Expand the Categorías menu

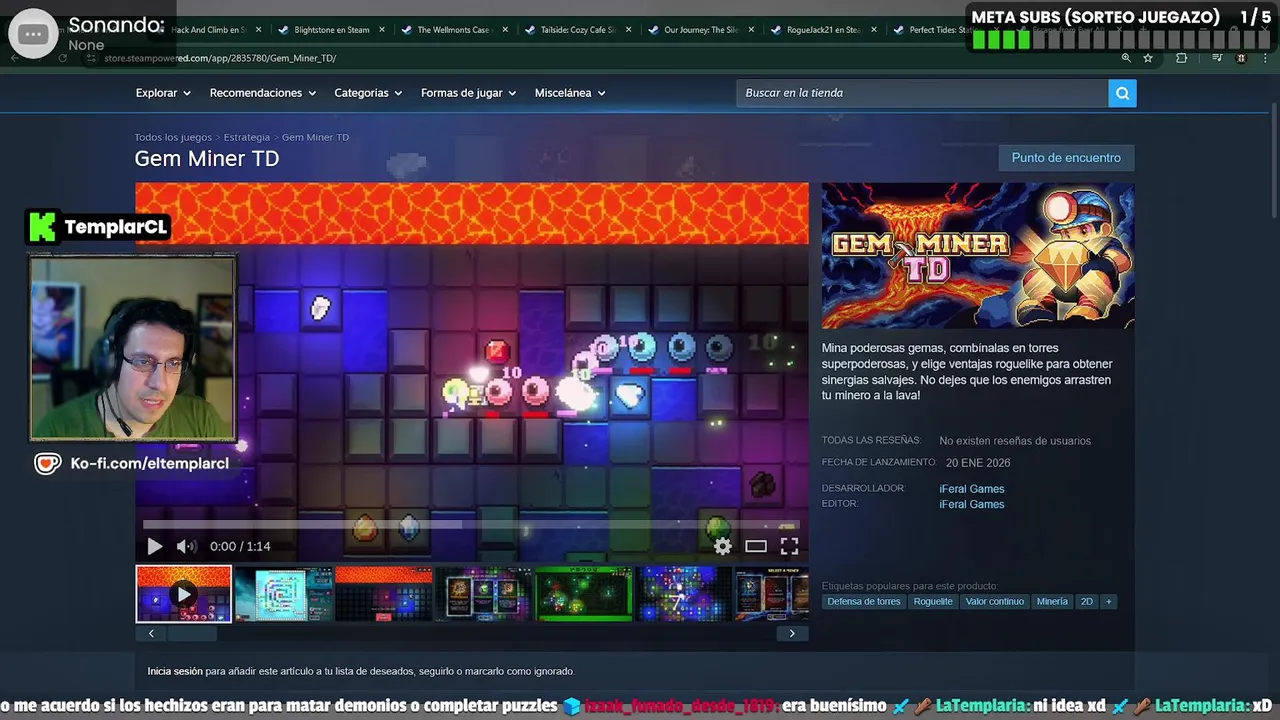coord(368,93)
